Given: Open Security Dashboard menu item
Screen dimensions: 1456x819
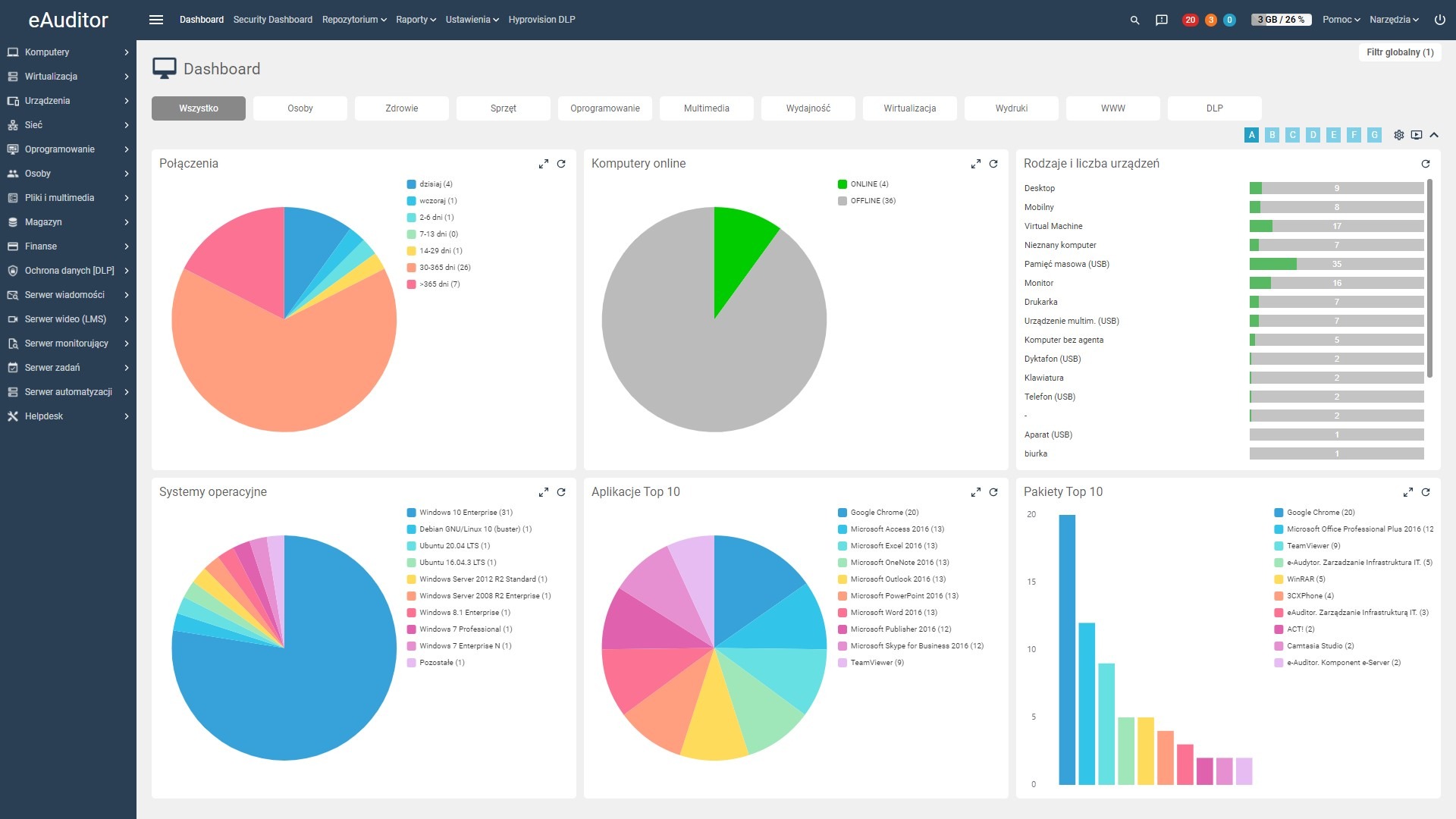Looking at the screenshot, I should click(x=272, y=20).
